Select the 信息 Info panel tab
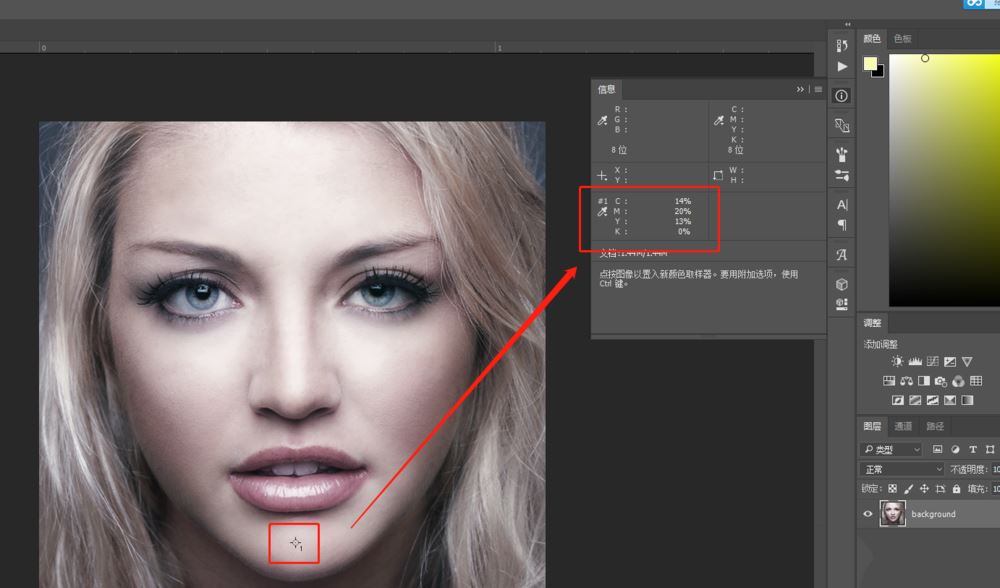Screen dimensions: 1000x588 (x=607, y=89)
